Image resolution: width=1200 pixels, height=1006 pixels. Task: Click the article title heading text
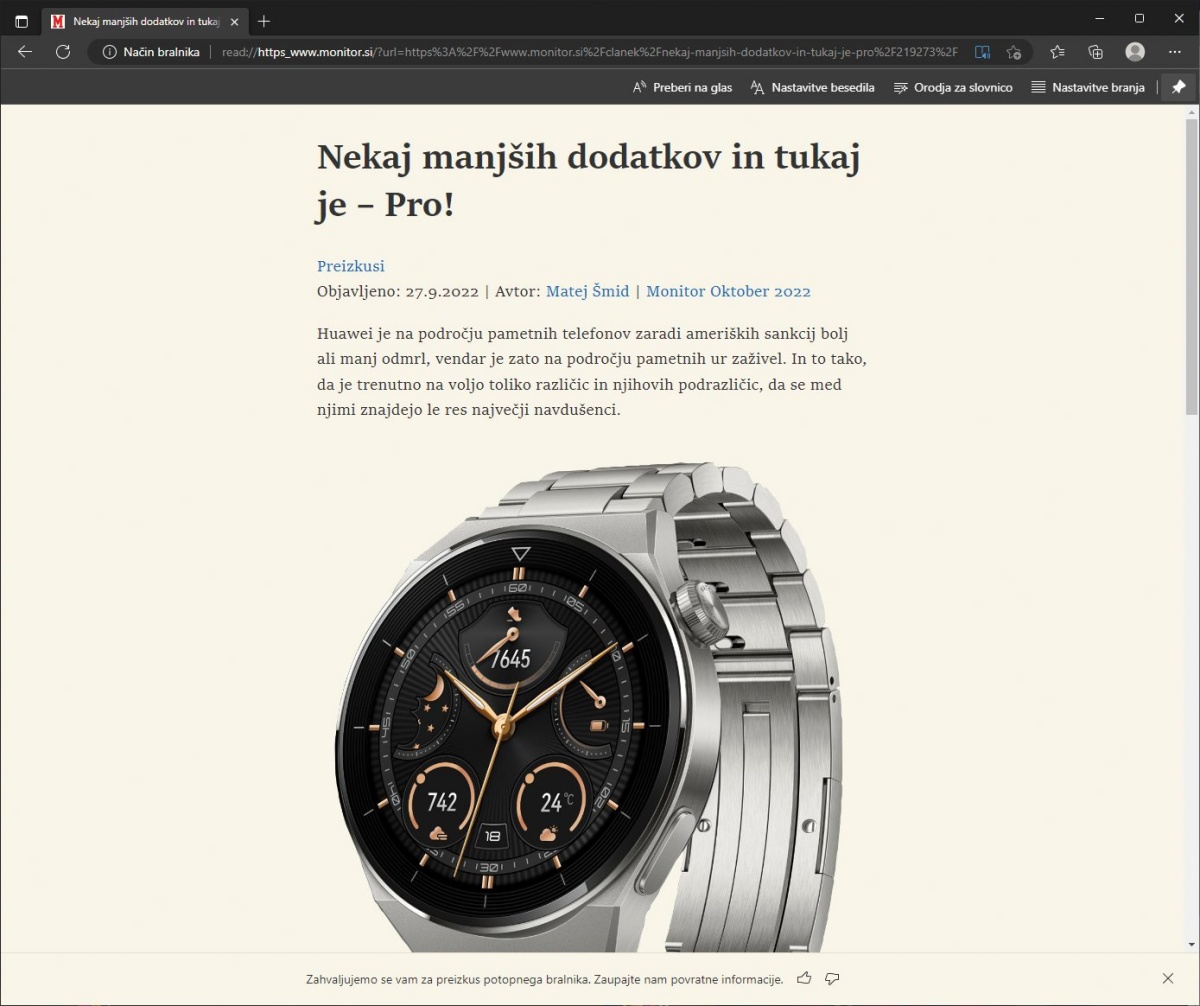[x=589, y=180]
